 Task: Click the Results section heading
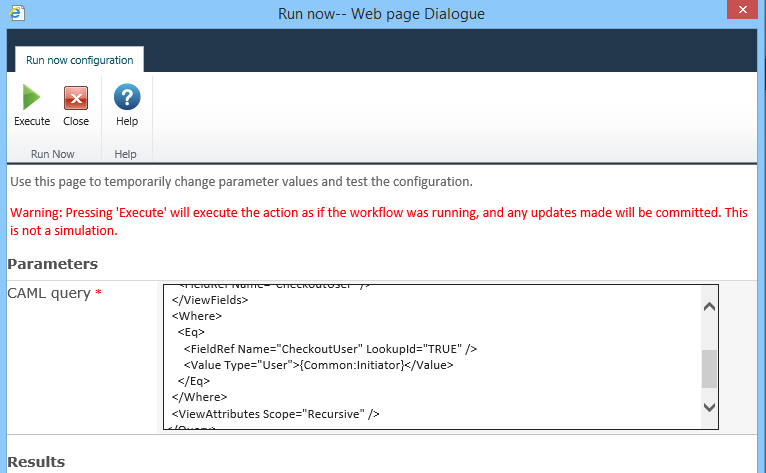36,462
